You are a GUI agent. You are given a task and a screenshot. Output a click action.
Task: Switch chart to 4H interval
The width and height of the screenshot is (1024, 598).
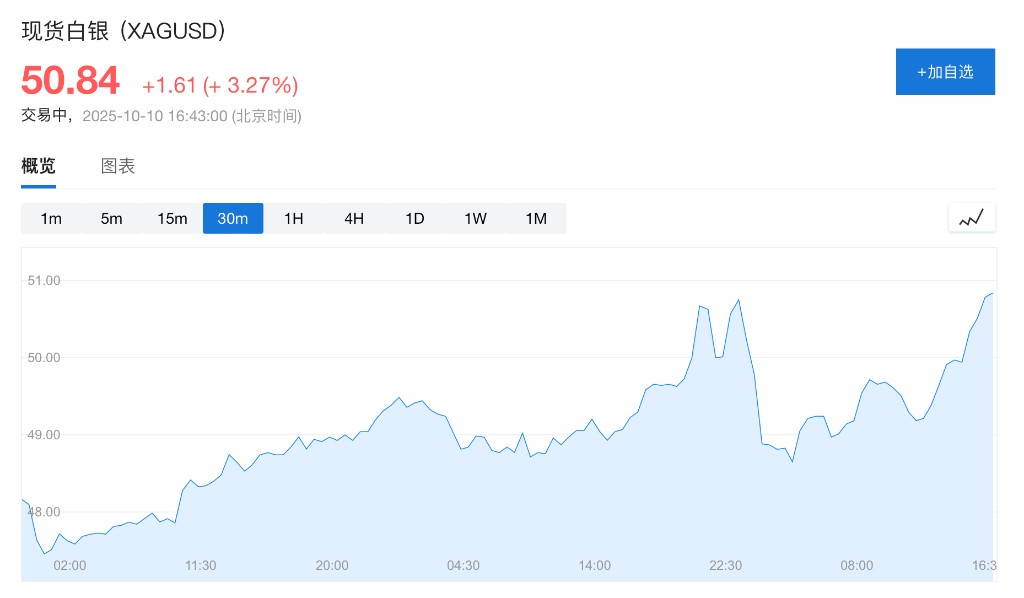[354, 218]
